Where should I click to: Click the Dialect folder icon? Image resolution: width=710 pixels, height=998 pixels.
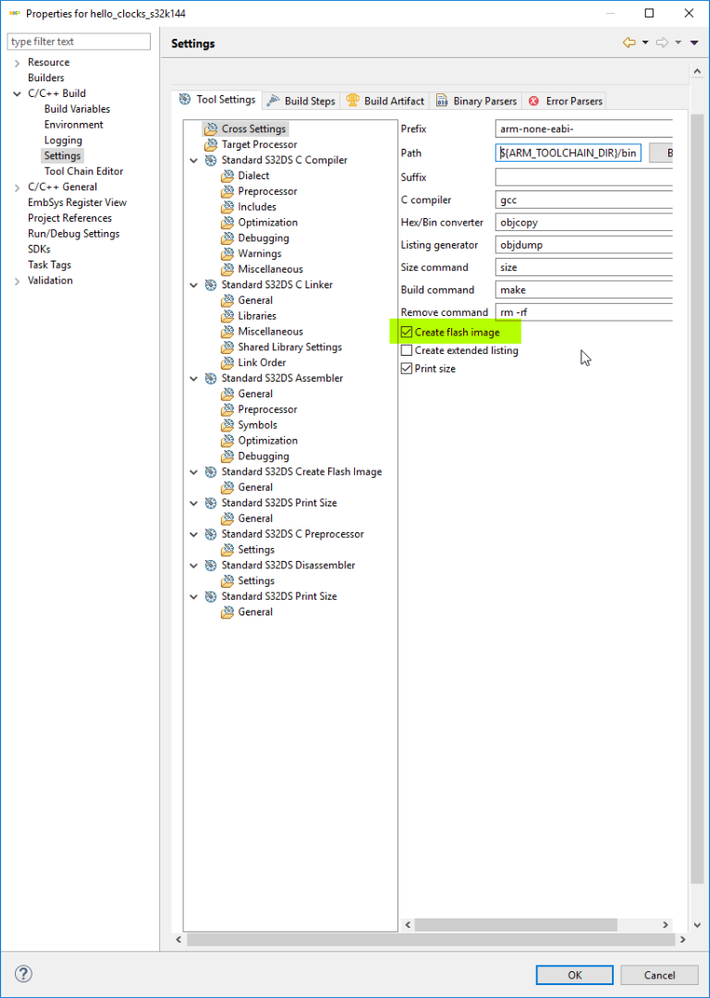click(227, 176)
